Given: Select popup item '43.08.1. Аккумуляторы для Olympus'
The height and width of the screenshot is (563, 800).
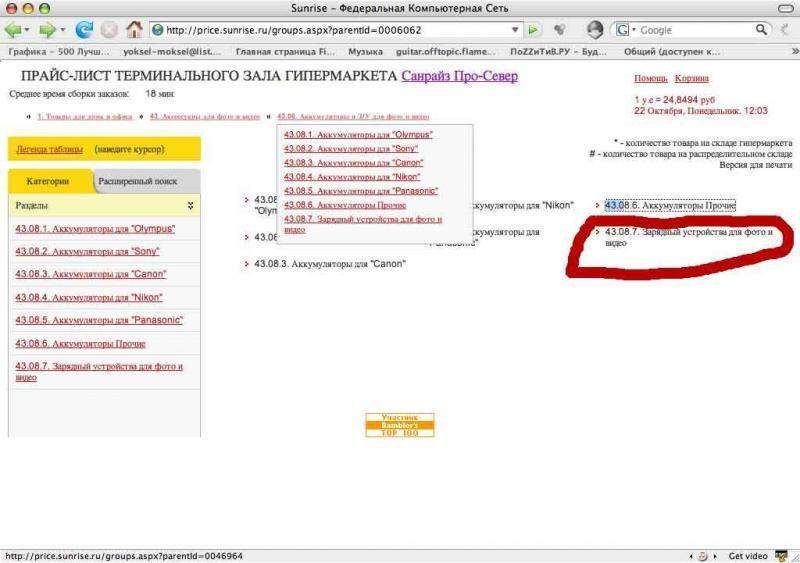Looking at the screenshot, I should [358, 135].
